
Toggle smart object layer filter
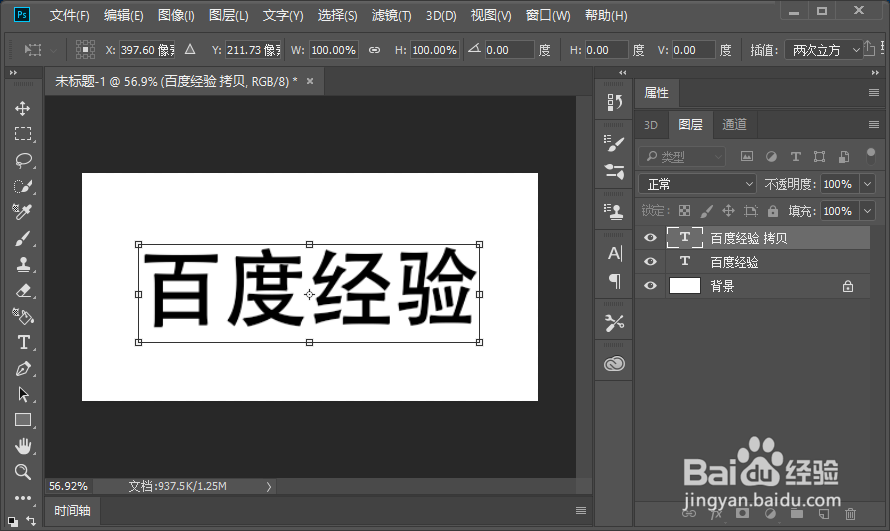click(x=844, y=156)
